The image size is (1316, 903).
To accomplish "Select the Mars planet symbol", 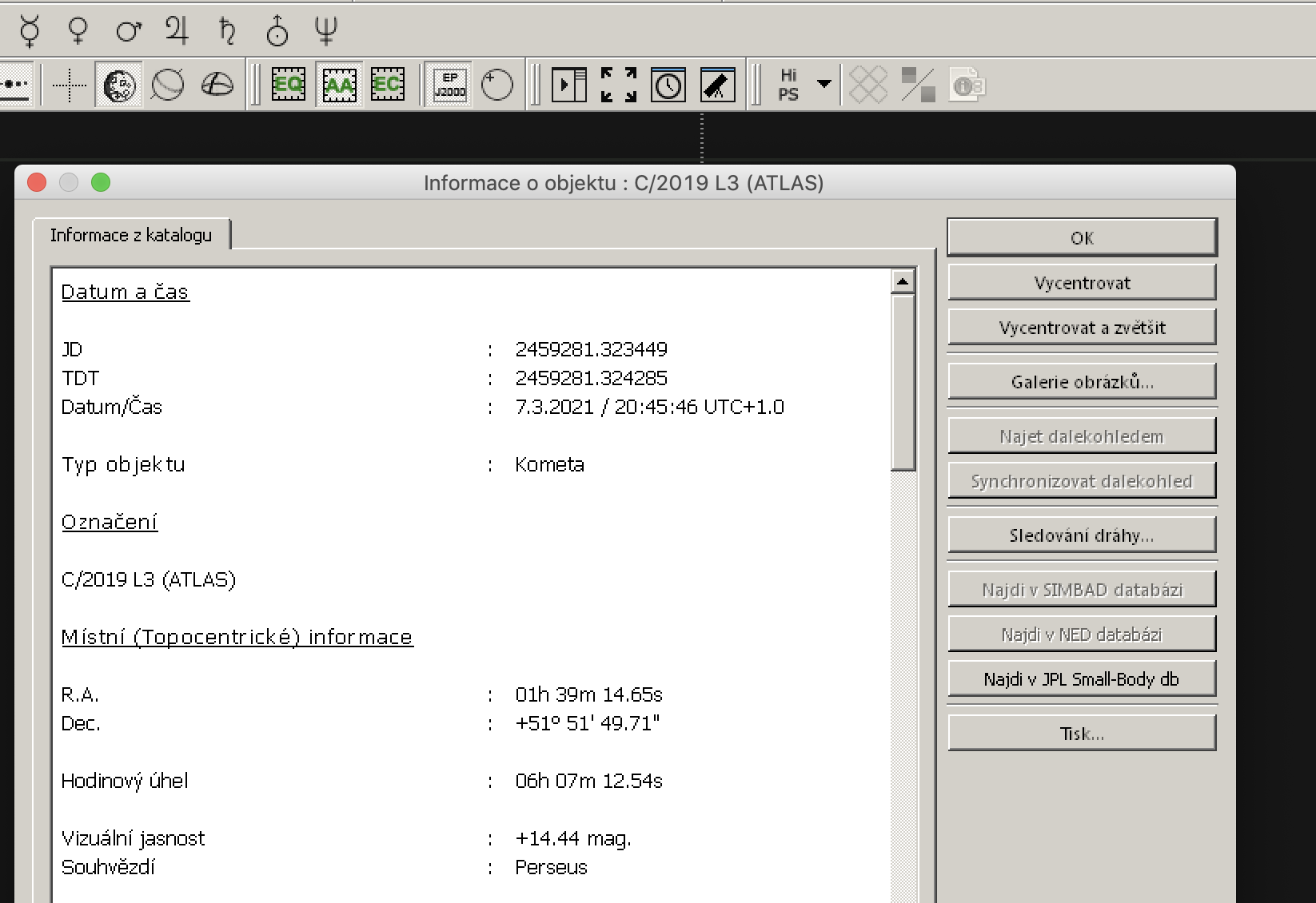I will coord(128,31).
